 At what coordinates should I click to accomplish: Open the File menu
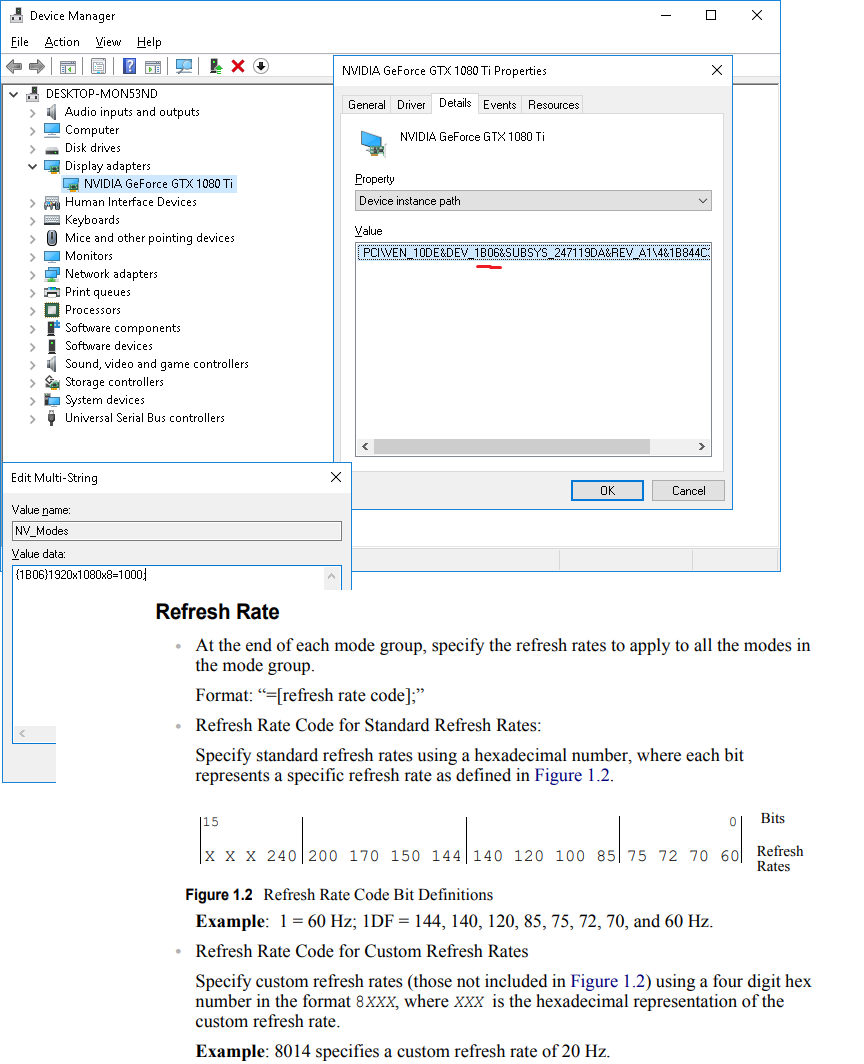point(20,42)
